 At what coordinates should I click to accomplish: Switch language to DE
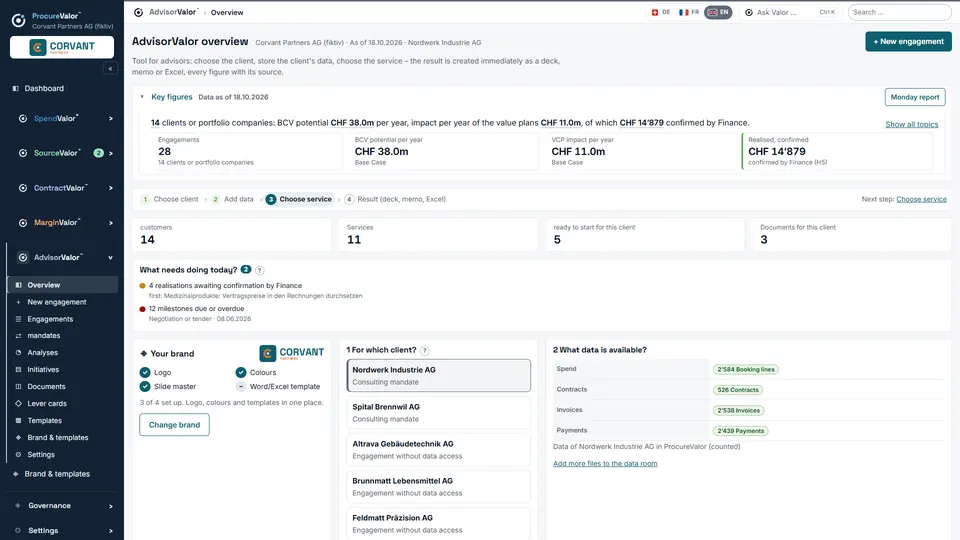661,12
